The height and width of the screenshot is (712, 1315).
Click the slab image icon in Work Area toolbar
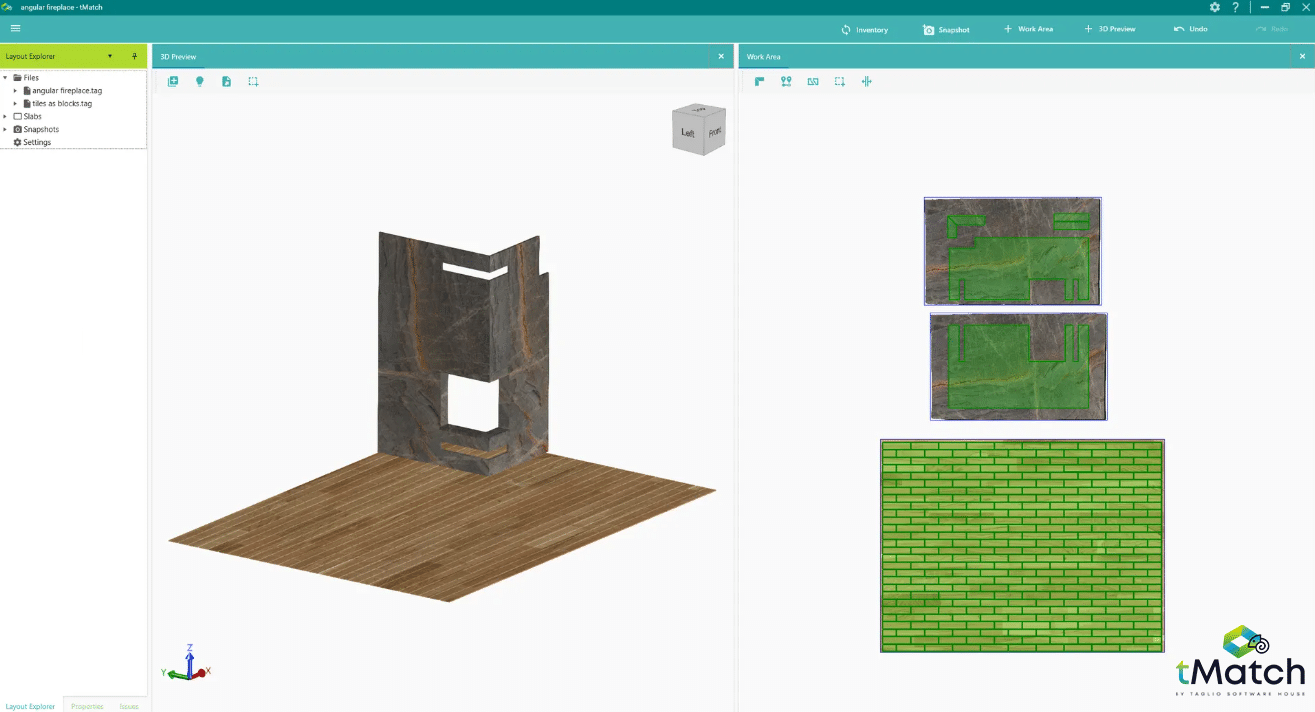point(812,81)
